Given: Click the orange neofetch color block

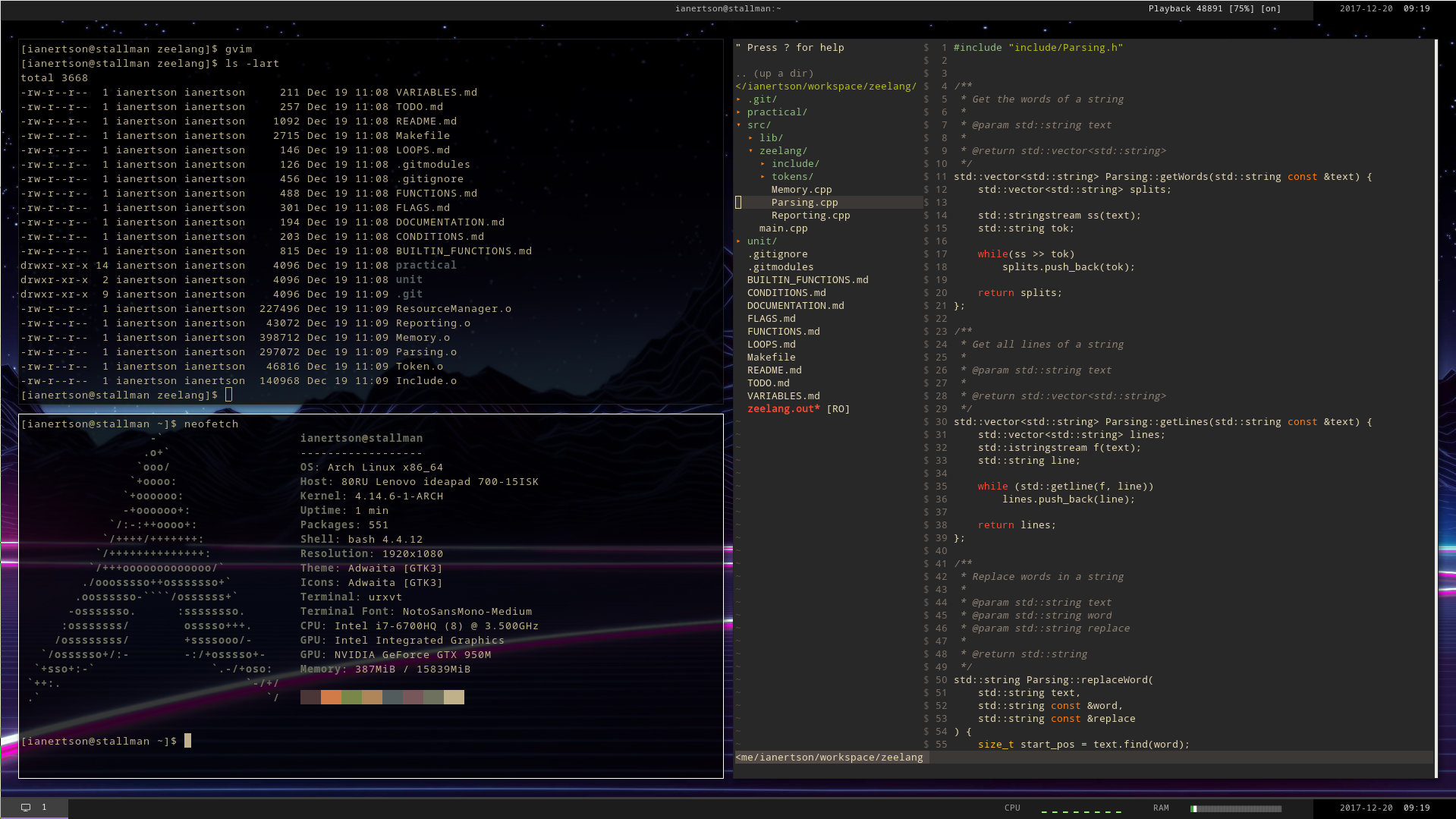Looking at the screenshot, I should pos(331,698).
